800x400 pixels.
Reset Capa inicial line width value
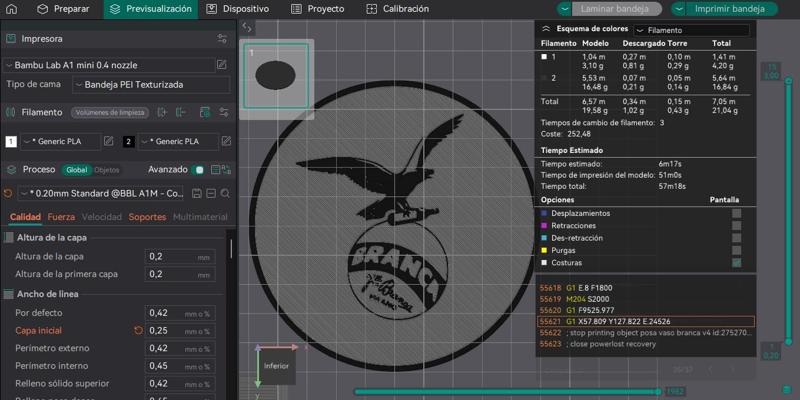tap(138, 331)
